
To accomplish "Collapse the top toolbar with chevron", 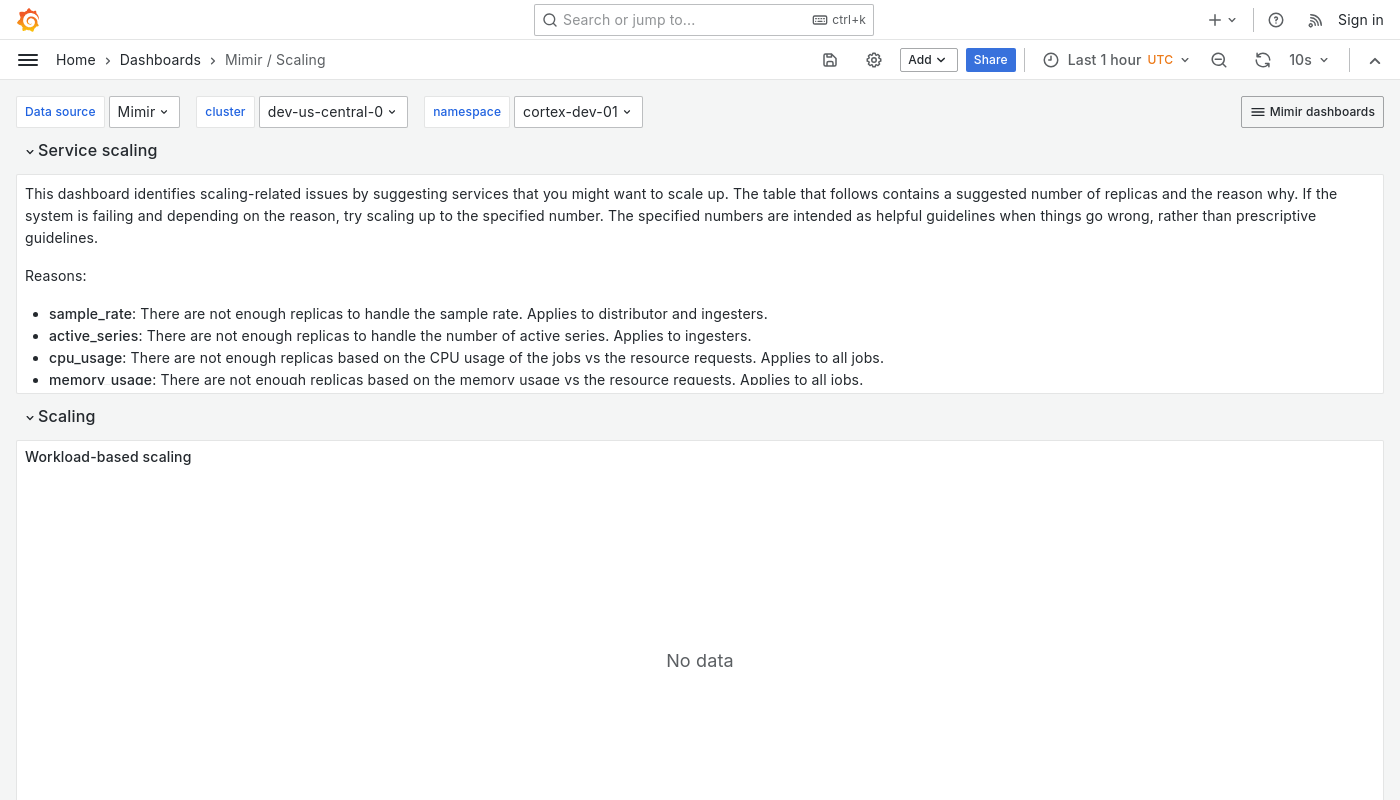I will click(1375, 60).
